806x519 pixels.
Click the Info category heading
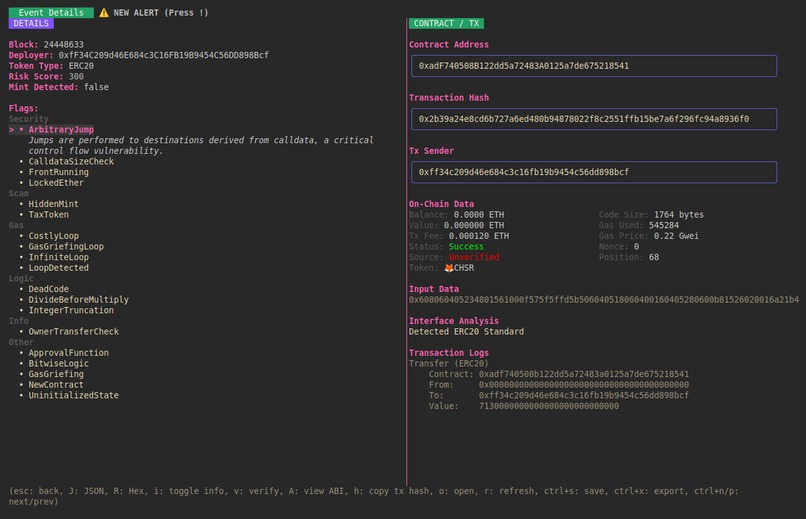click(x=19, y=321)
